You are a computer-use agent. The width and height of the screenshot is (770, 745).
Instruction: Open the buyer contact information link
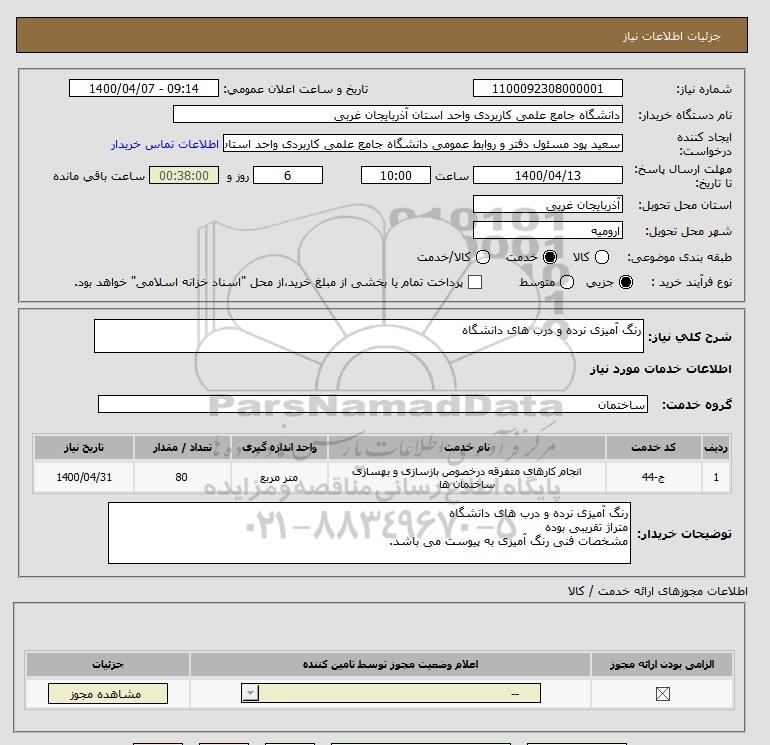165,144
